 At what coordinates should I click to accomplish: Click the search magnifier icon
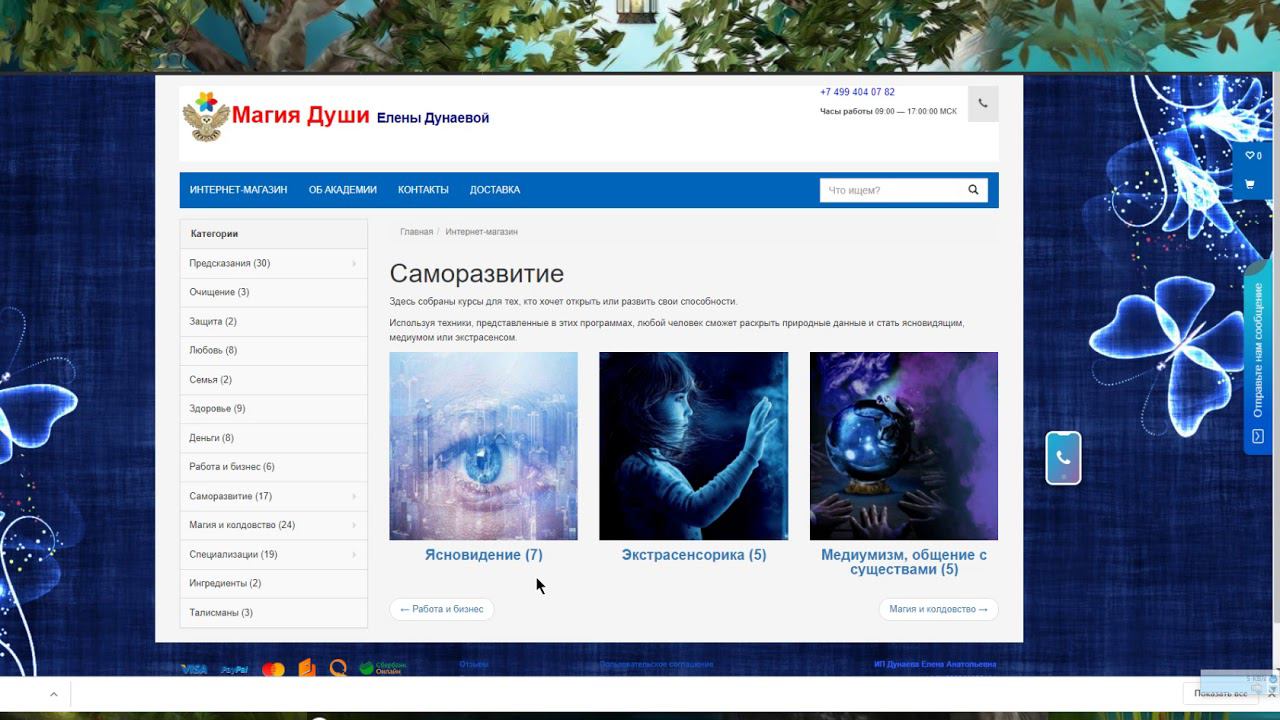tap(973, 190)
